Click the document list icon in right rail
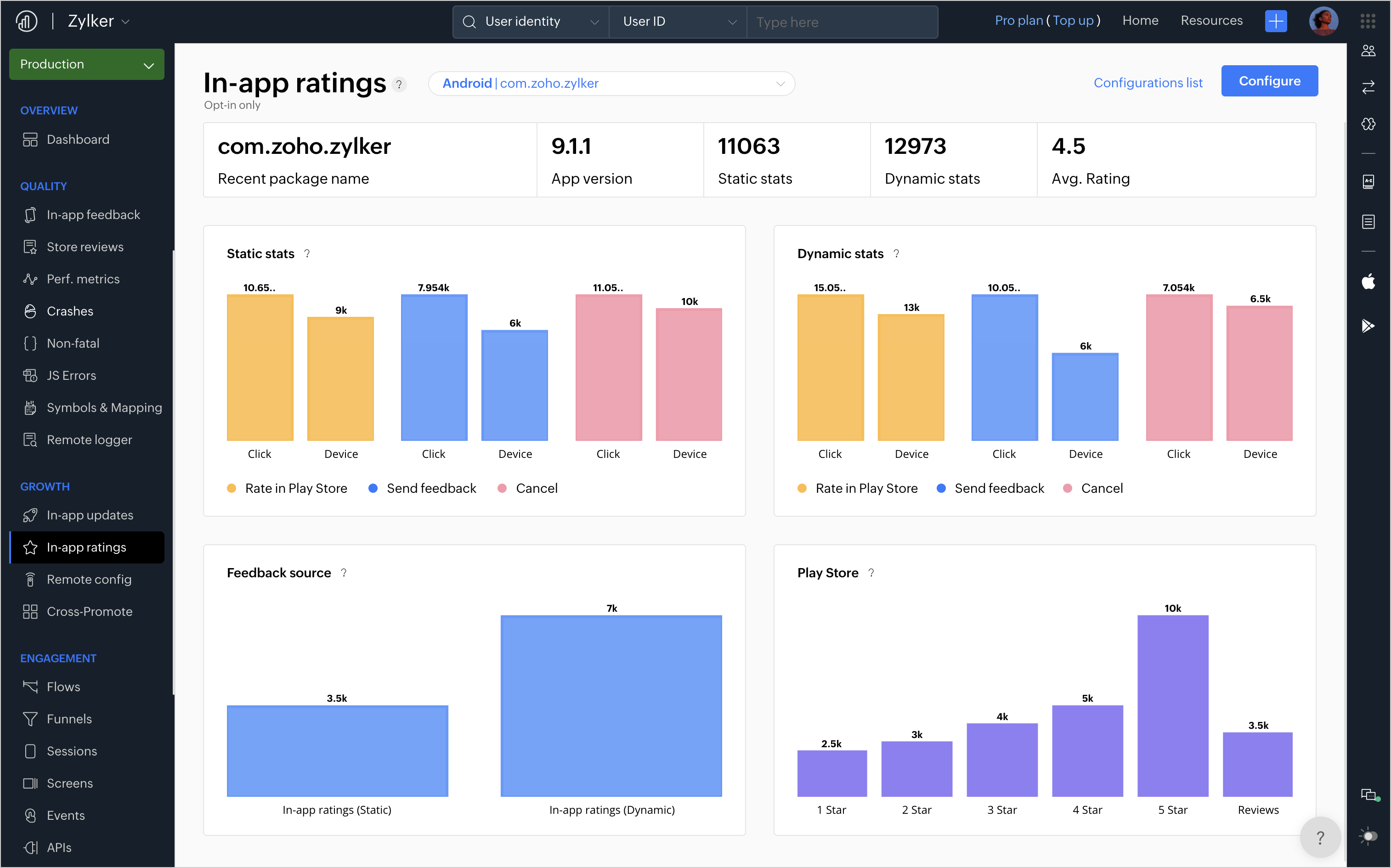Viewport: 1391px width, 868px height. (1368, 221)
